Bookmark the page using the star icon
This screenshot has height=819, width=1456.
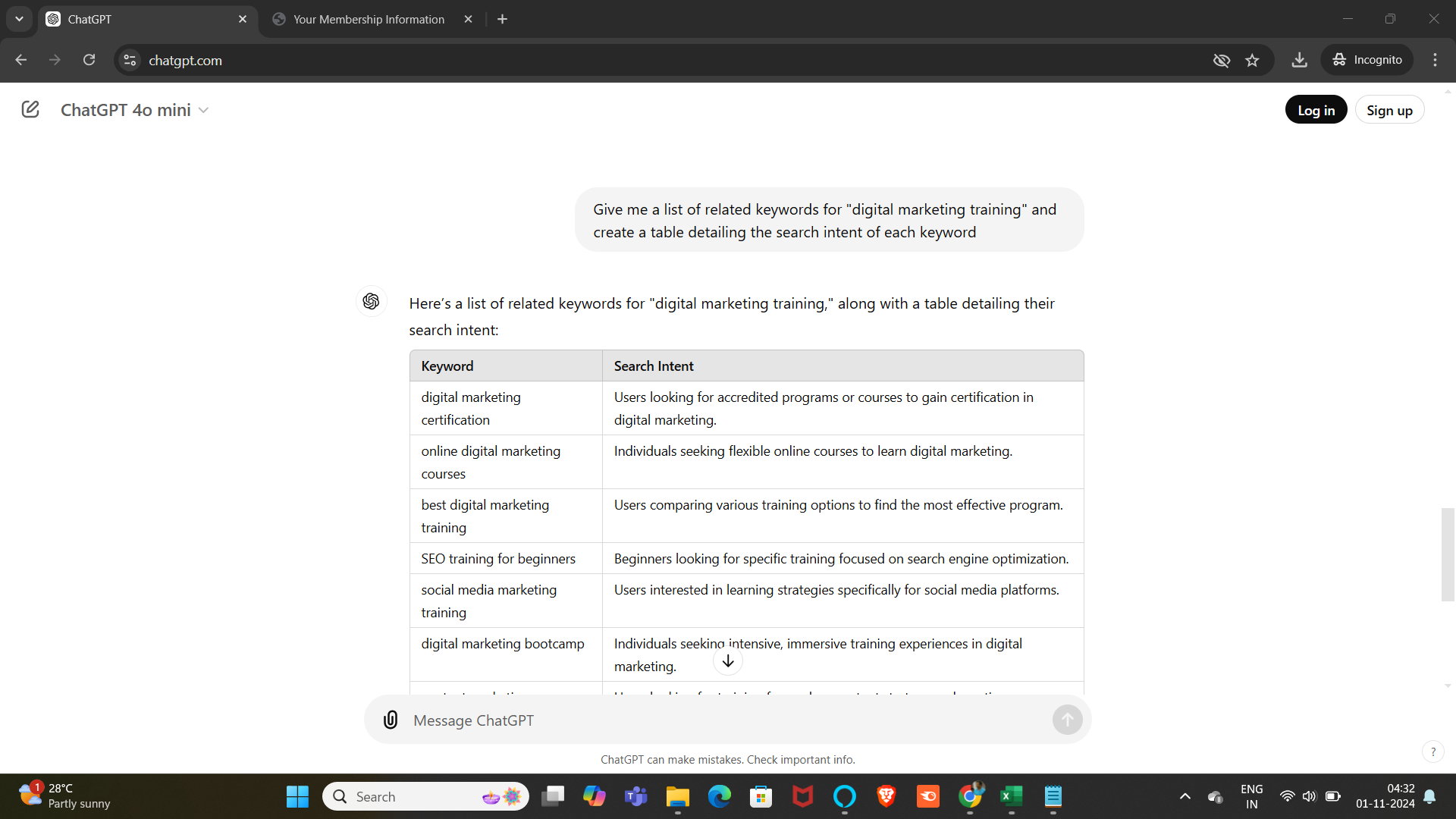point(1253,60)
